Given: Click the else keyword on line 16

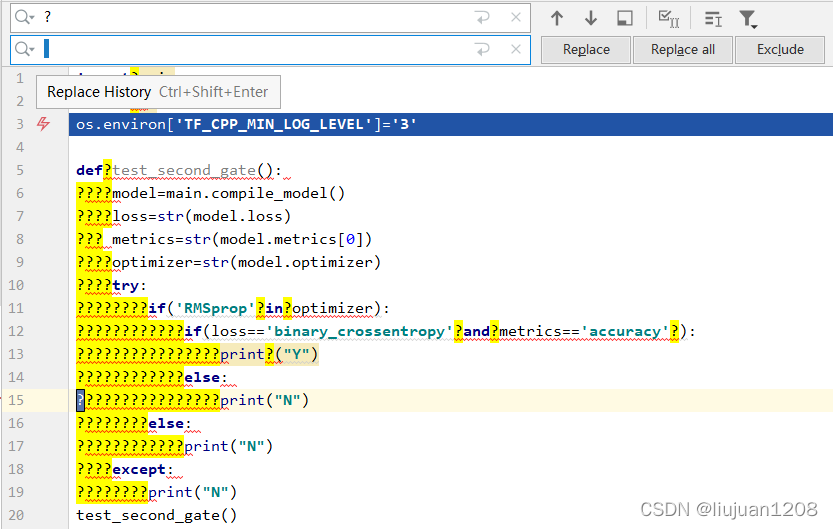Looking at the screenshot, I should [x=166, y=424].
